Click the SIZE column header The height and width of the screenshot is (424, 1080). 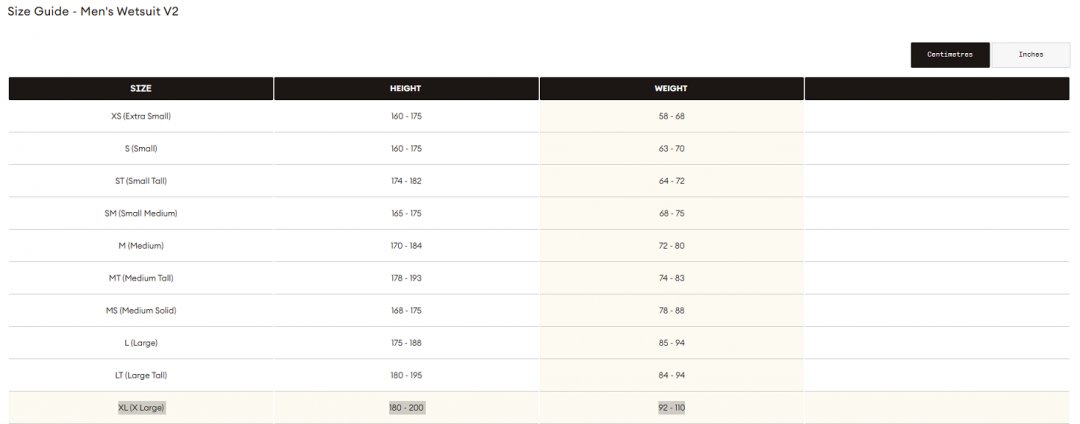(x=141, y=89)
